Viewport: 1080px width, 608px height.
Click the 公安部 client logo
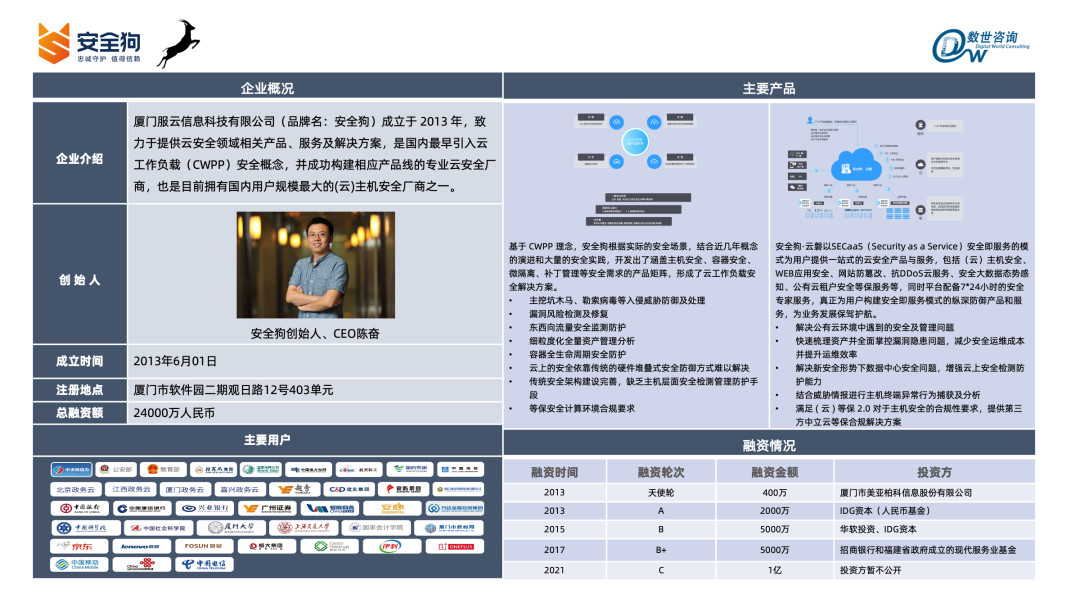coord(116,470)
